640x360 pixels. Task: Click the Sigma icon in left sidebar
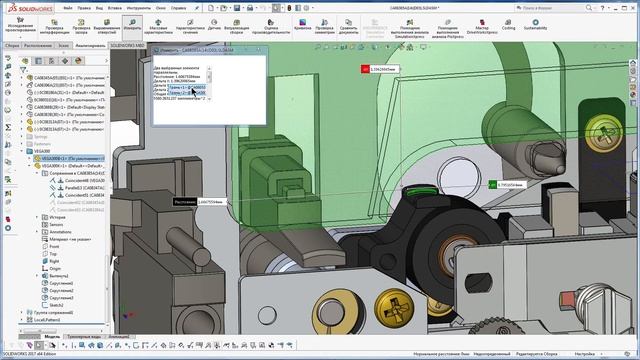coord(8,127)
